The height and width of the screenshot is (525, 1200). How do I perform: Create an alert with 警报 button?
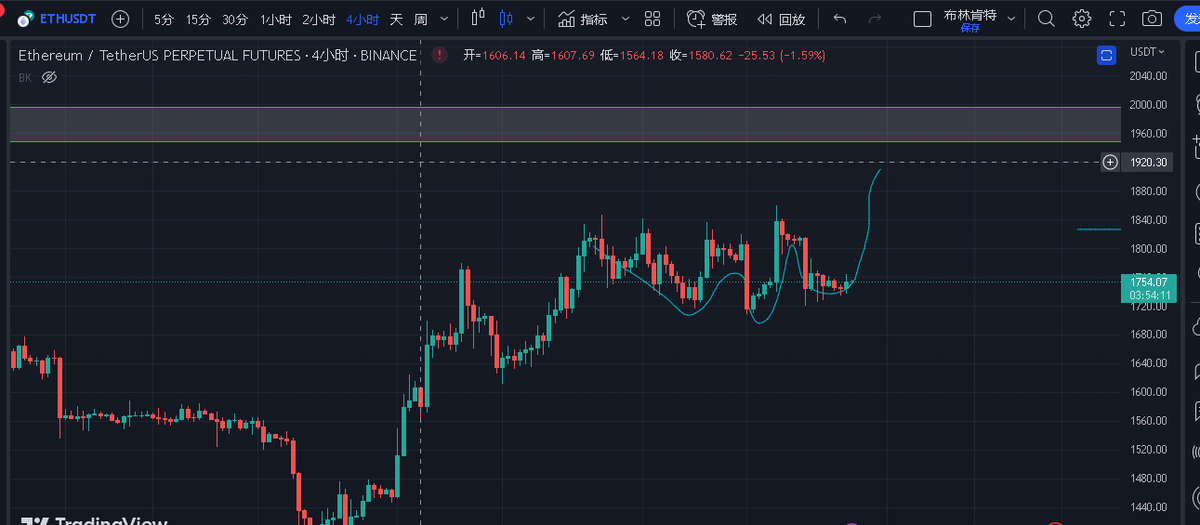[x=713, y=19]
